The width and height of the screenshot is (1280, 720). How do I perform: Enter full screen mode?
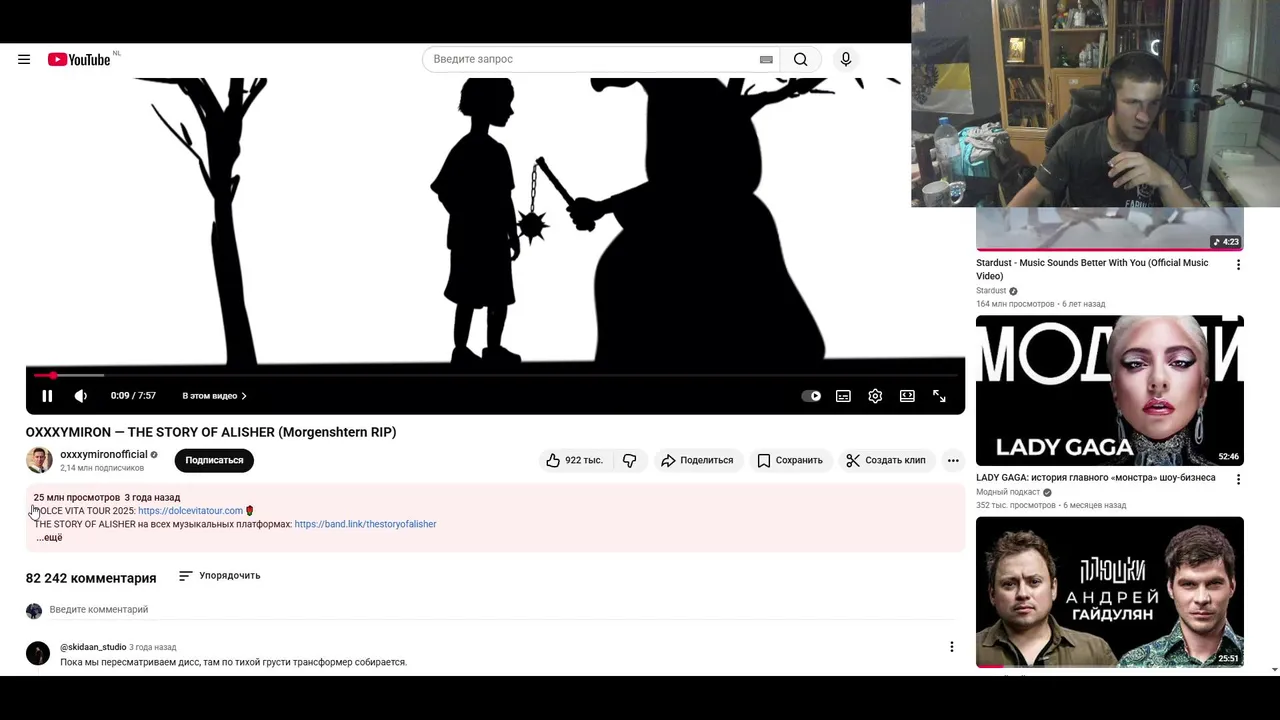coord(939,396)
